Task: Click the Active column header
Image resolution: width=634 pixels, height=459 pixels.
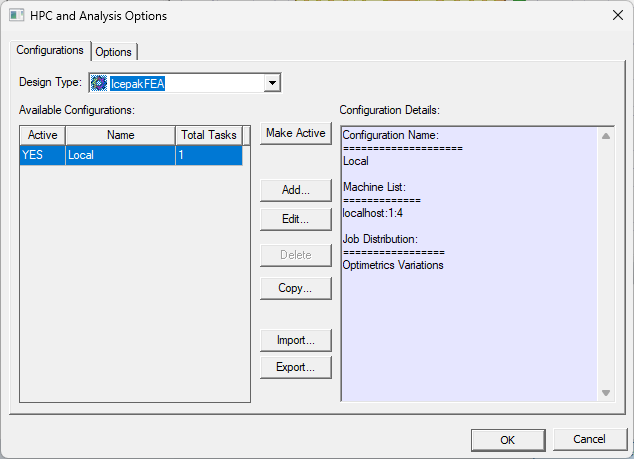Action: [42, 135]
